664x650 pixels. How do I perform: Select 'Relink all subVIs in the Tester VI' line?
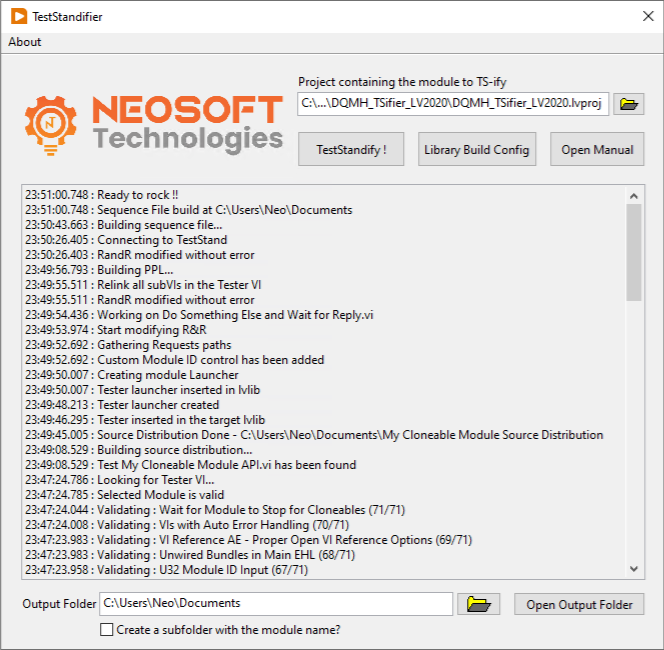[143, 285]
